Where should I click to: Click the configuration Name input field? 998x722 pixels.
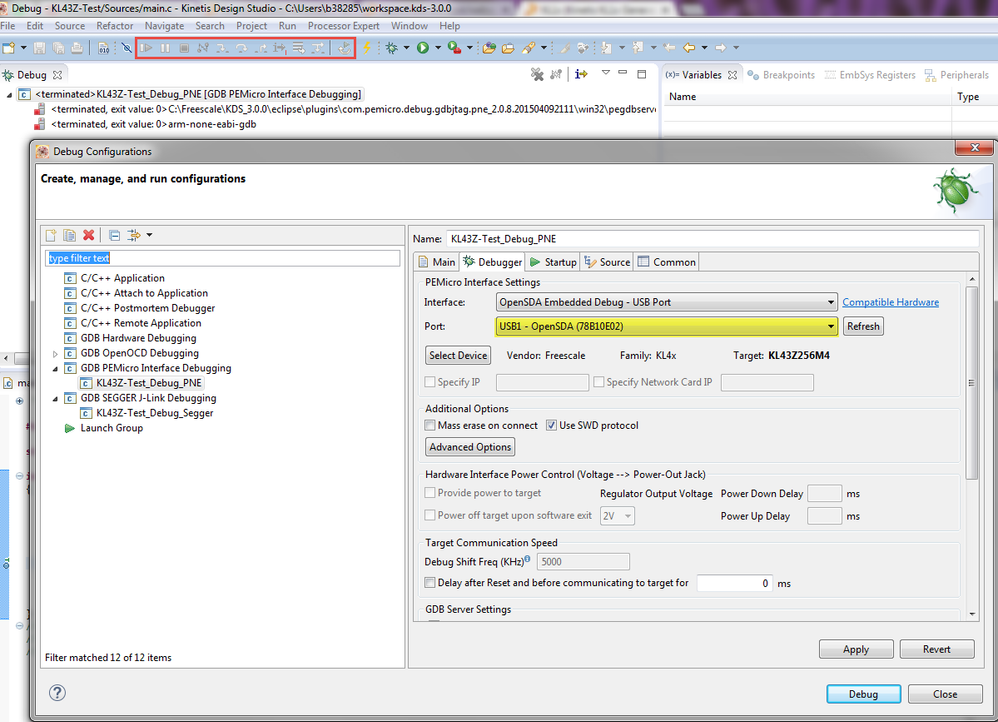(x=712, y=239)
